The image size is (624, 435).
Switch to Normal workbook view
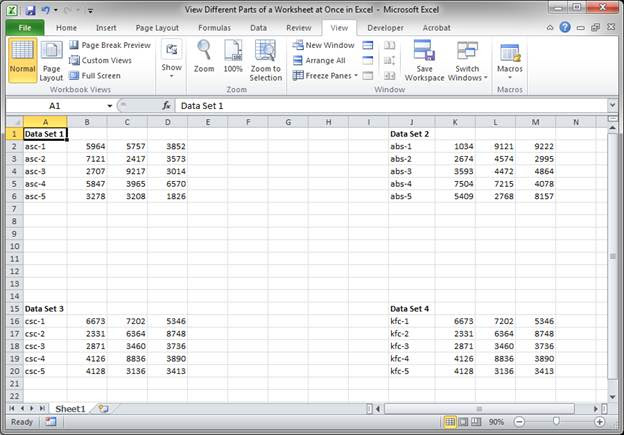[22, 60]
